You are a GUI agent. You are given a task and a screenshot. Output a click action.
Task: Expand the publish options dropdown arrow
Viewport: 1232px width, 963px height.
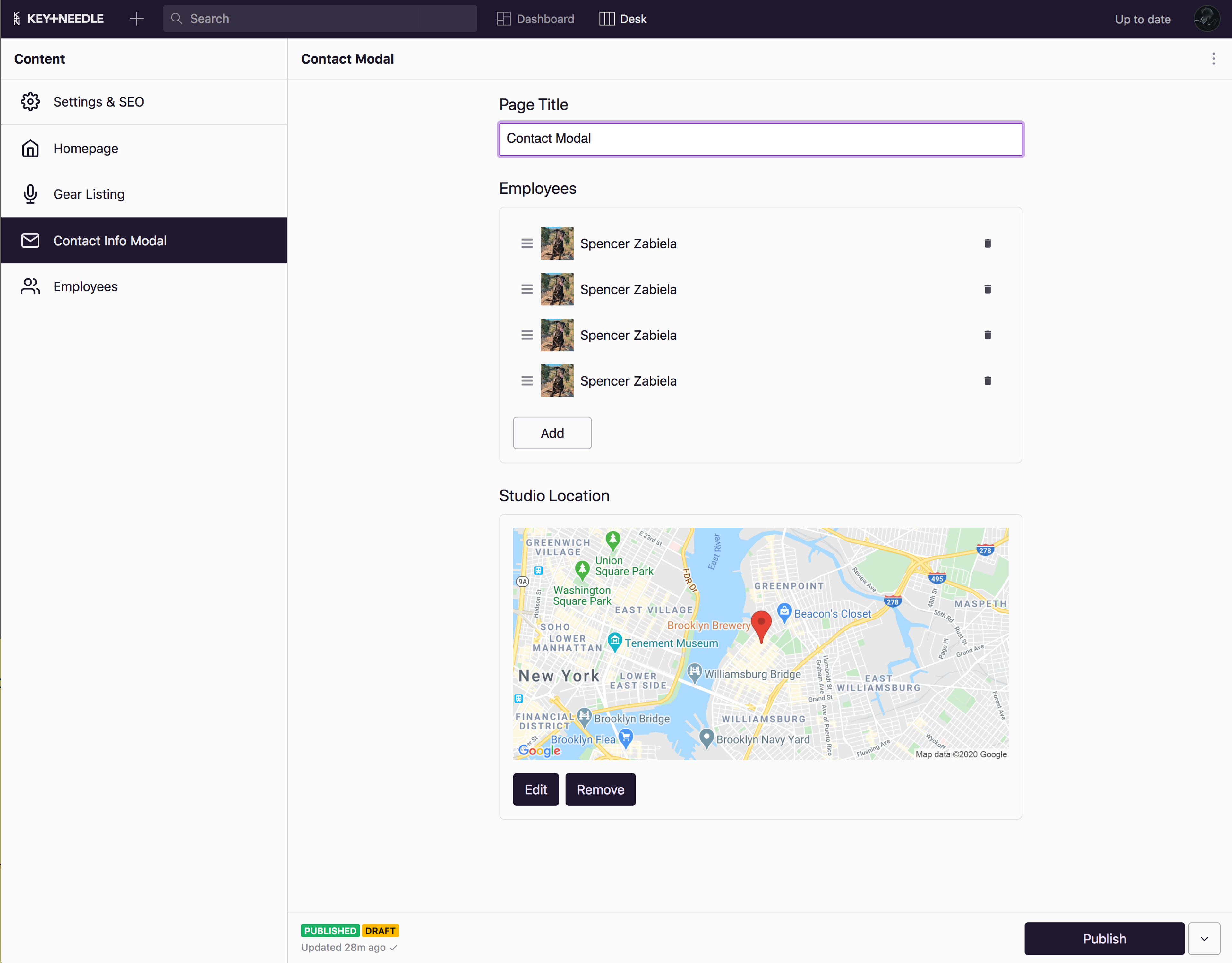tap(1204, 938)
